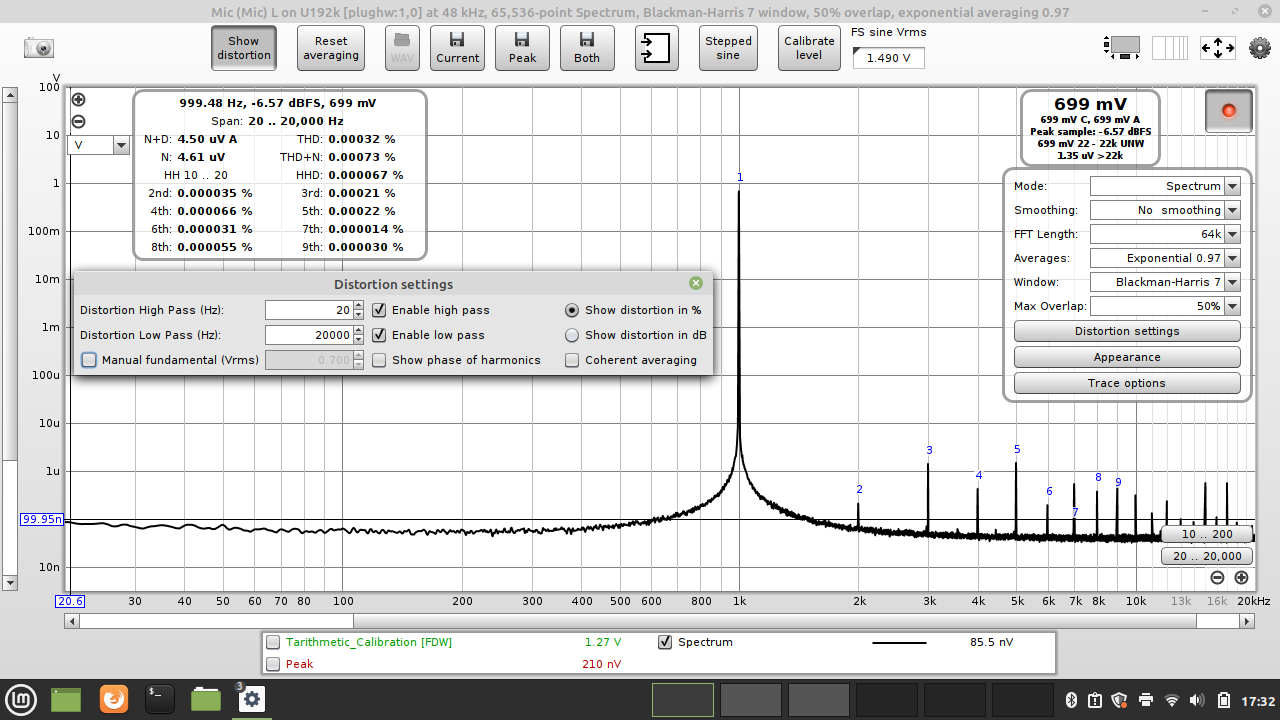Close the Distortion settings dialog
The image size is (1280, 720).
coord(696,284)
